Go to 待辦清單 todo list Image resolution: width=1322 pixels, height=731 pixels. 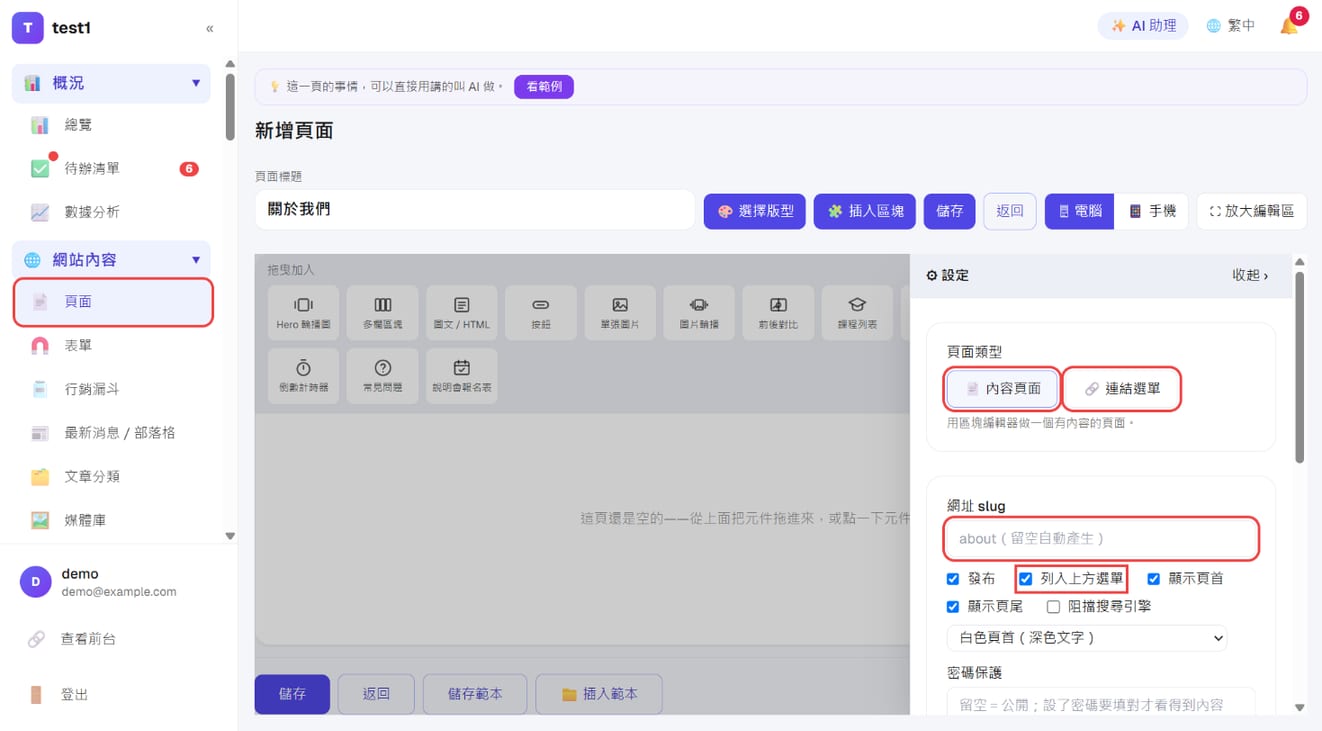point(112,169)
